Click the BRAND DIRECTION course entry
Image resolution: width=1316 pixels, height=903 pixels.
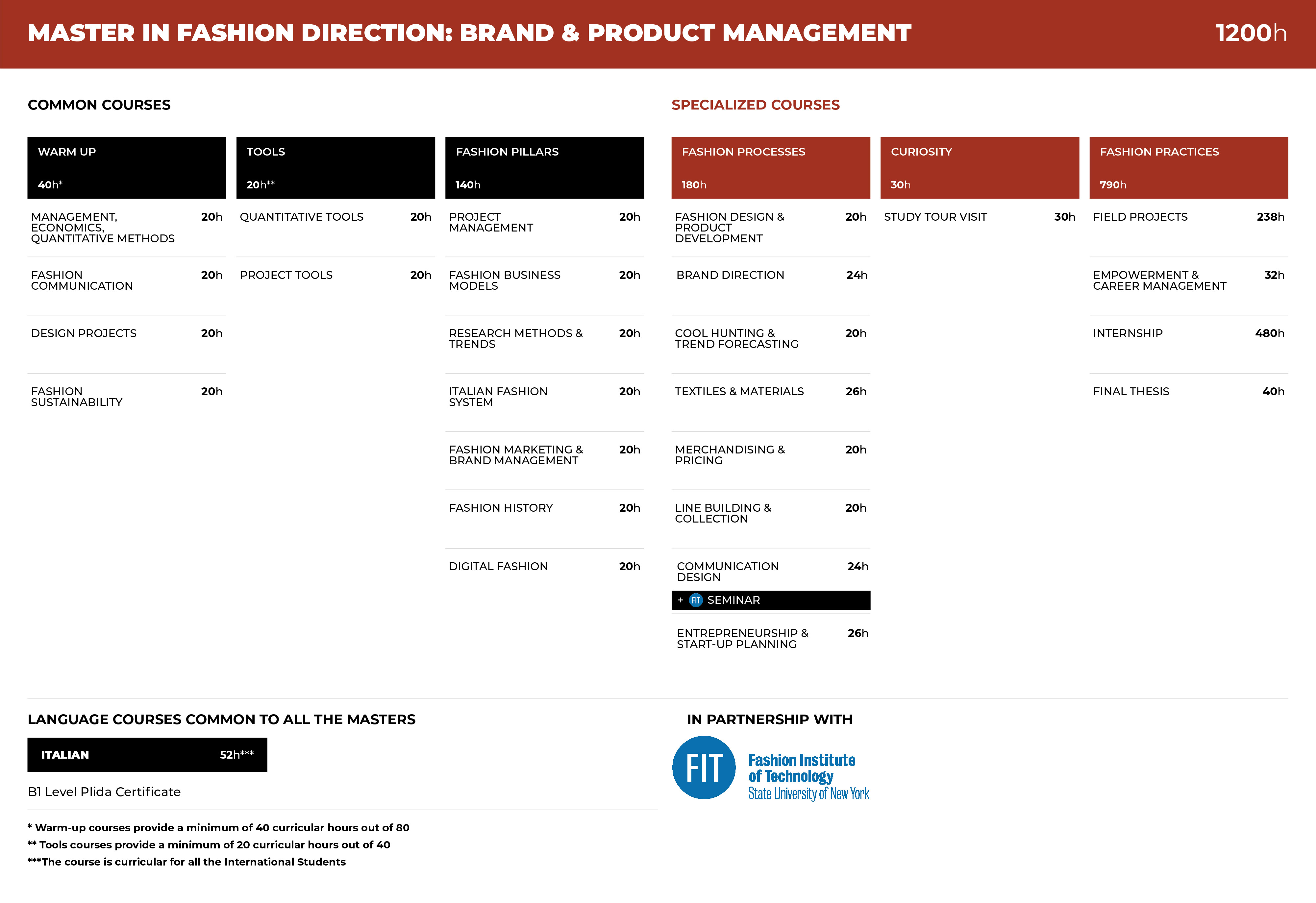(x=771, y=275)
